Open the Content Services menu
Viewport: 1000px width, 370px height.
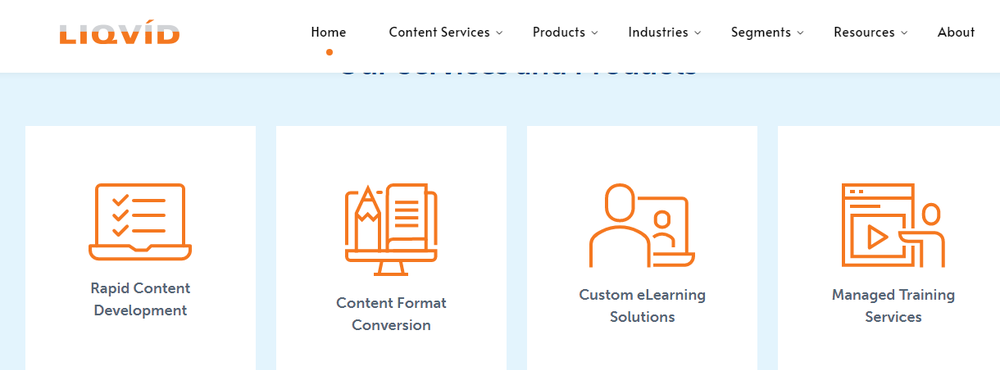coord(439,32)
